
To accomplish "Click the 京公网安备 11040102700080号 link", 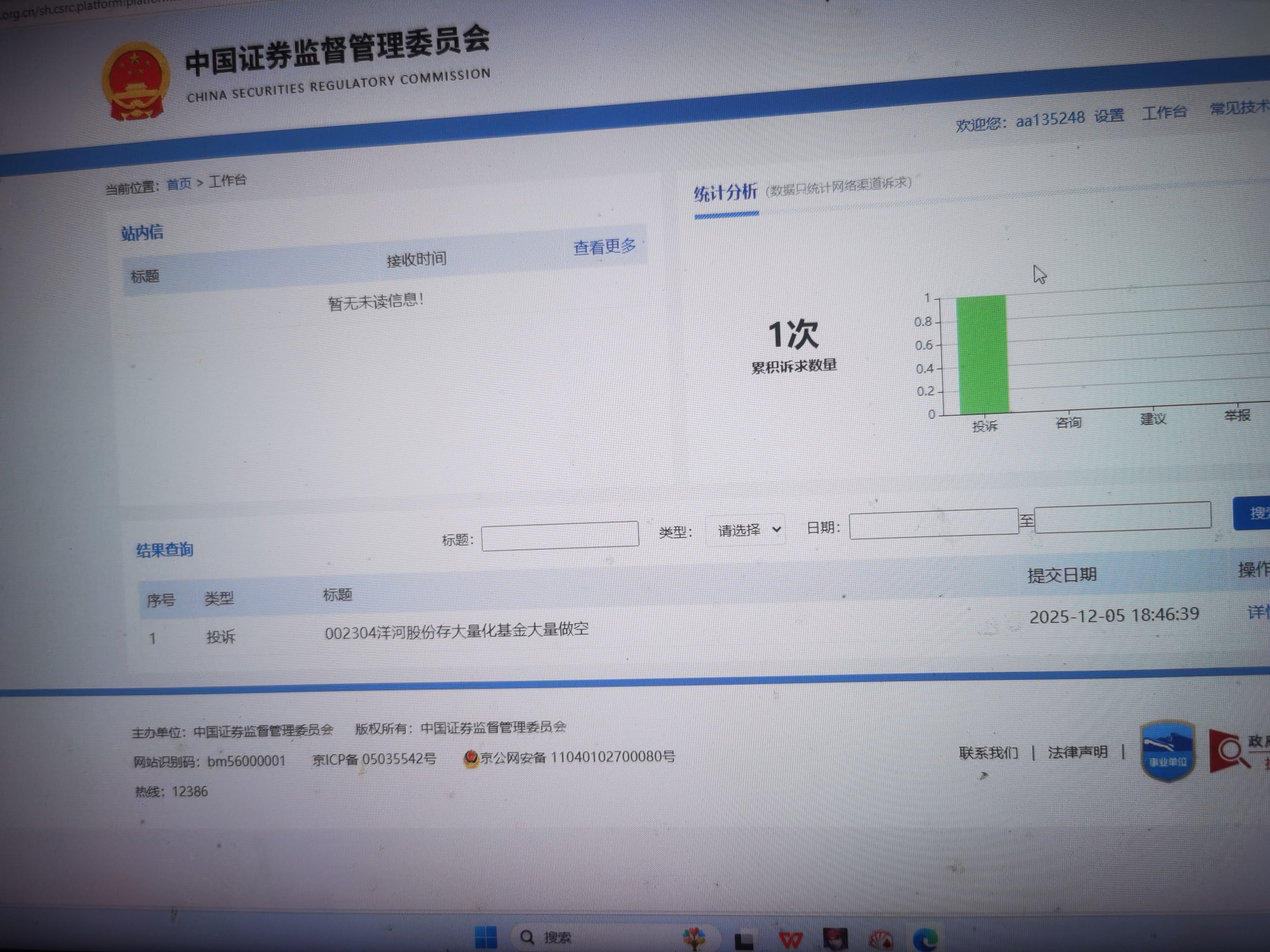I will [577, 757].
